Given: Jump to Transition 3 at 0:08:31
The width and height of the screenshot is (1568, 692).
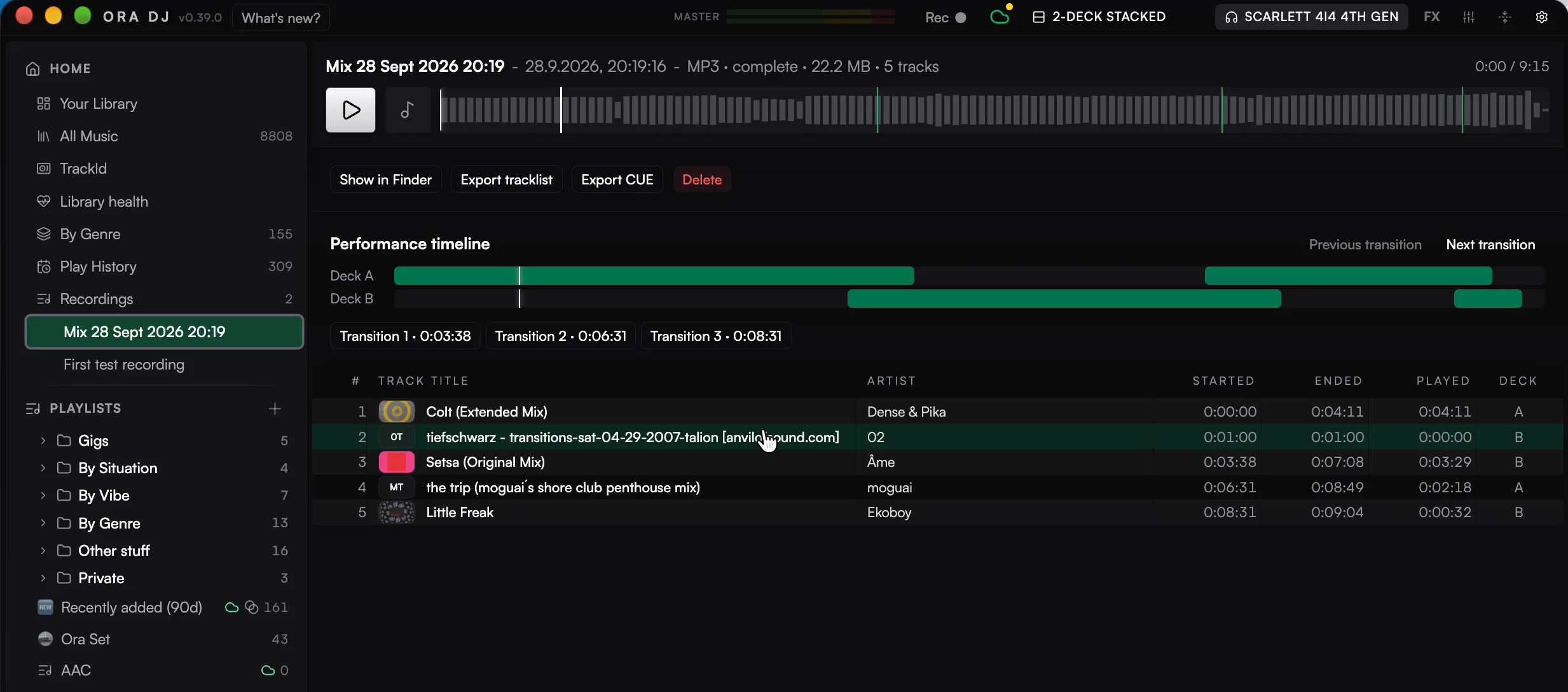Looking at the screenshot, I should click(716, 336).
